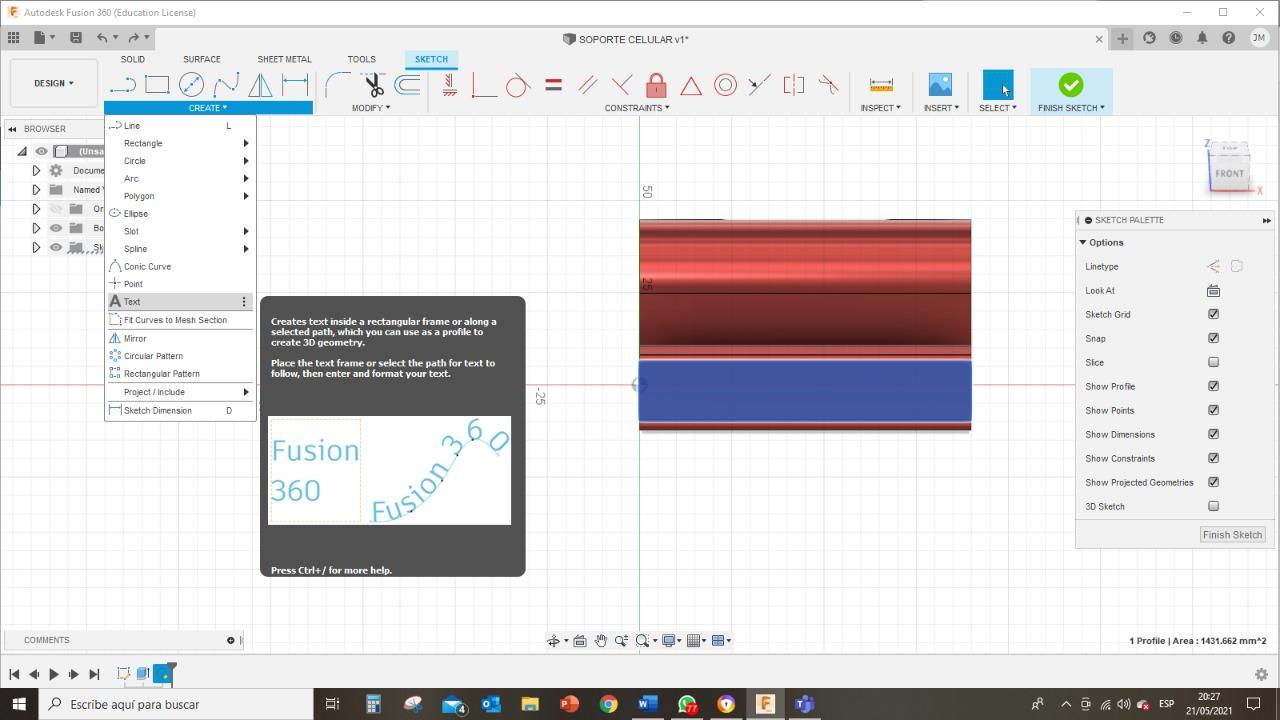Choose Fit Curves to Mesh Section
Screen dimensions: 1280x720
pos(180,320)
